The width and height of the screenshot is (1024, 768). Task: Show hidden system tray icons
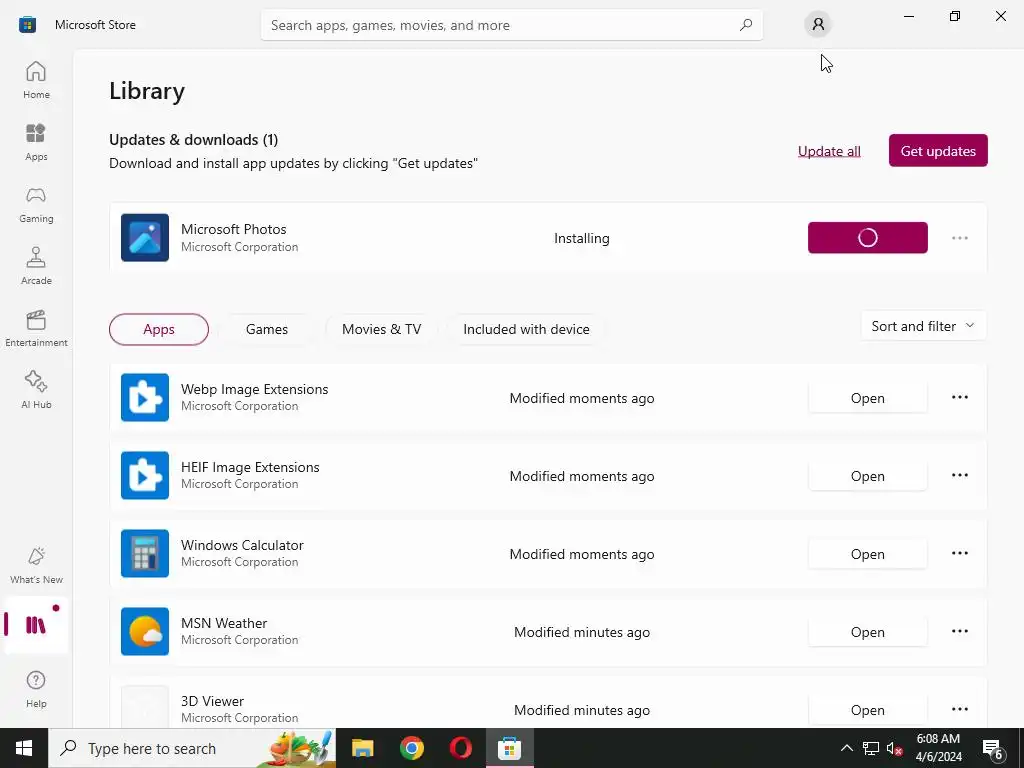click(846, 748)
